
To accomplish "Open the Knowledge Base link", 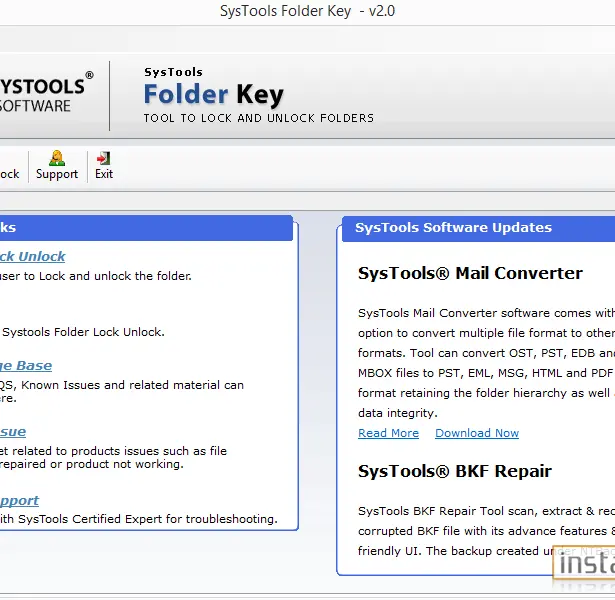I will (26, 365).
